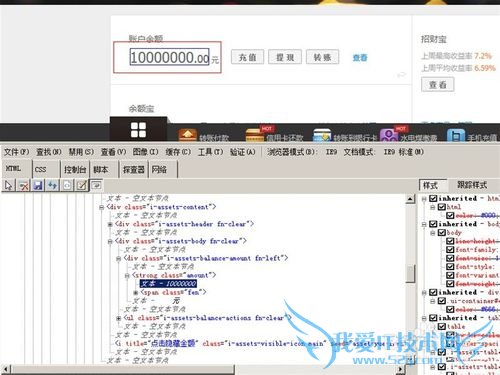500x375 pixels.
Task: Switch to the CSS tab
Action: 46,169
